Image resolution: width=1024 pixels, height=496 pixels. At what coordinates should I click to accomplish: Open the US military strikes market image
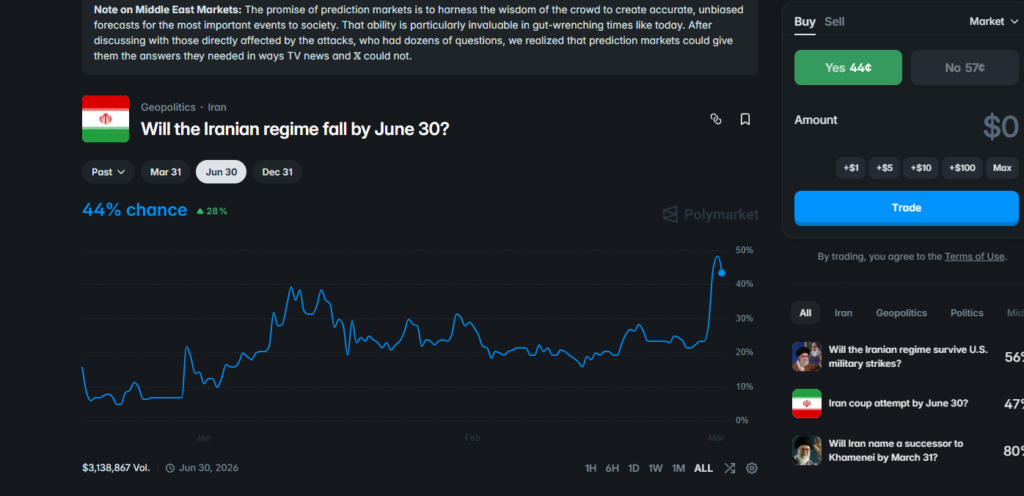(x=806, y=356)
